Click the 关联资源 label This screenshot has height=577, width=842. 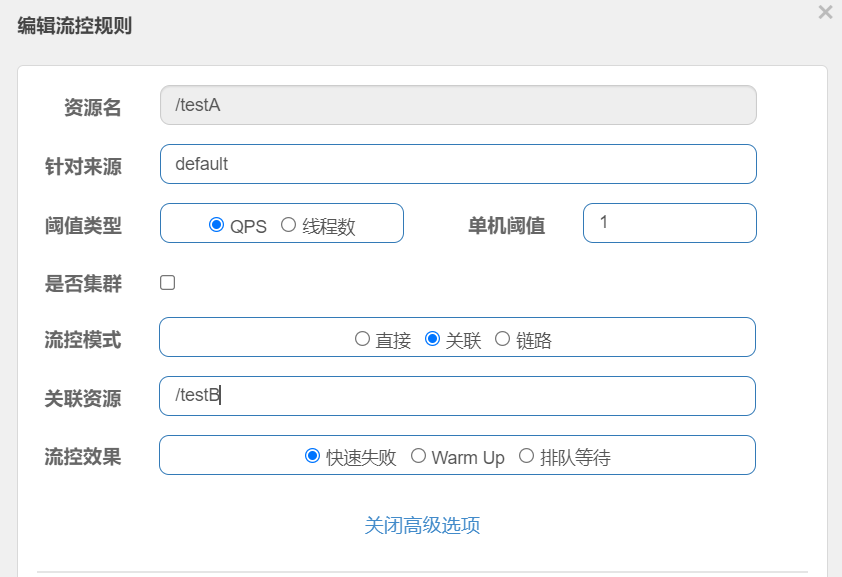pyautogui.click(x=83, y=399)
